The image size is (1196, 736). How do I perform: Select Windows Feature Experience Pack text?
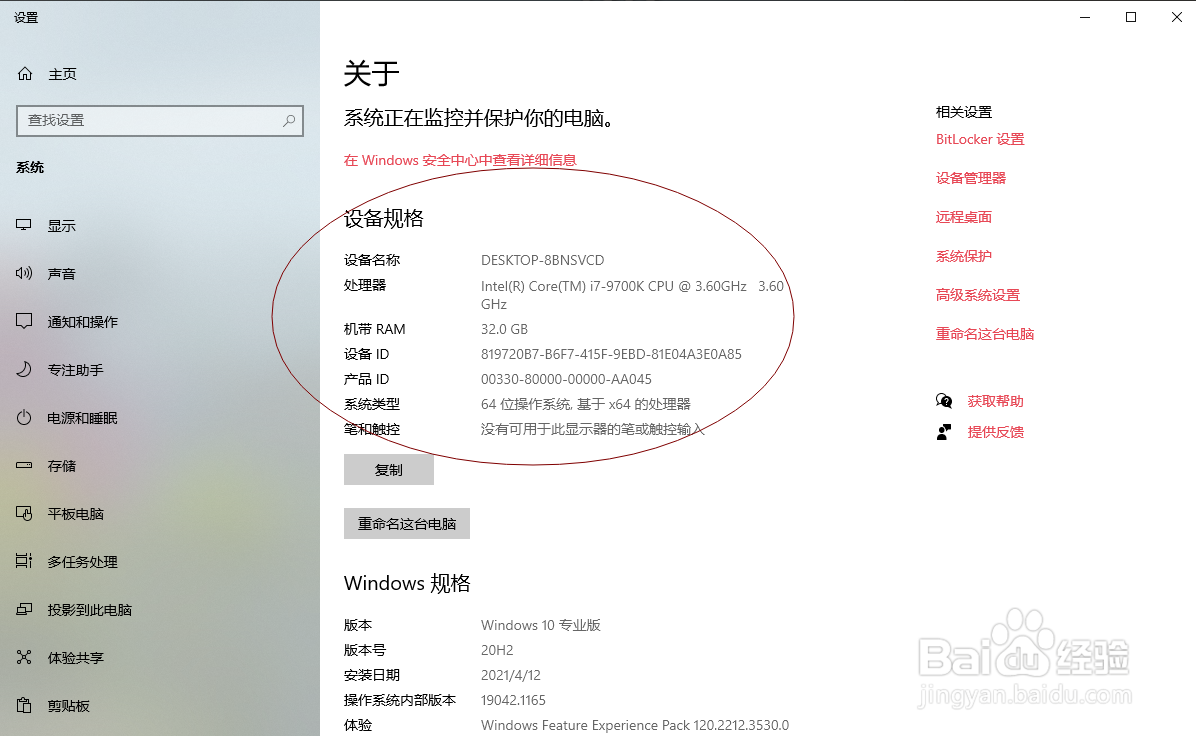(x=635, y=725)
